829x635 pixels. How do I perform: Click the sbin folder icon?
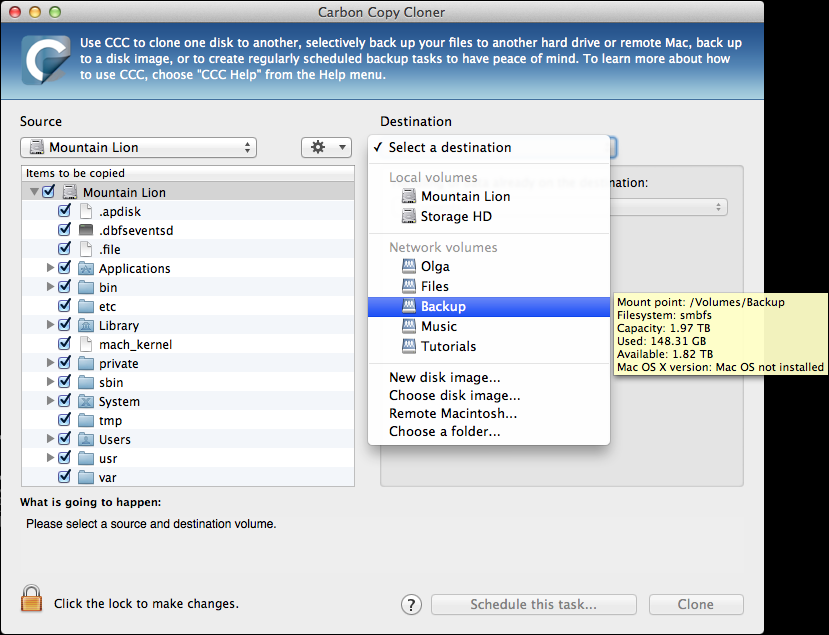[x=86, y=382]
